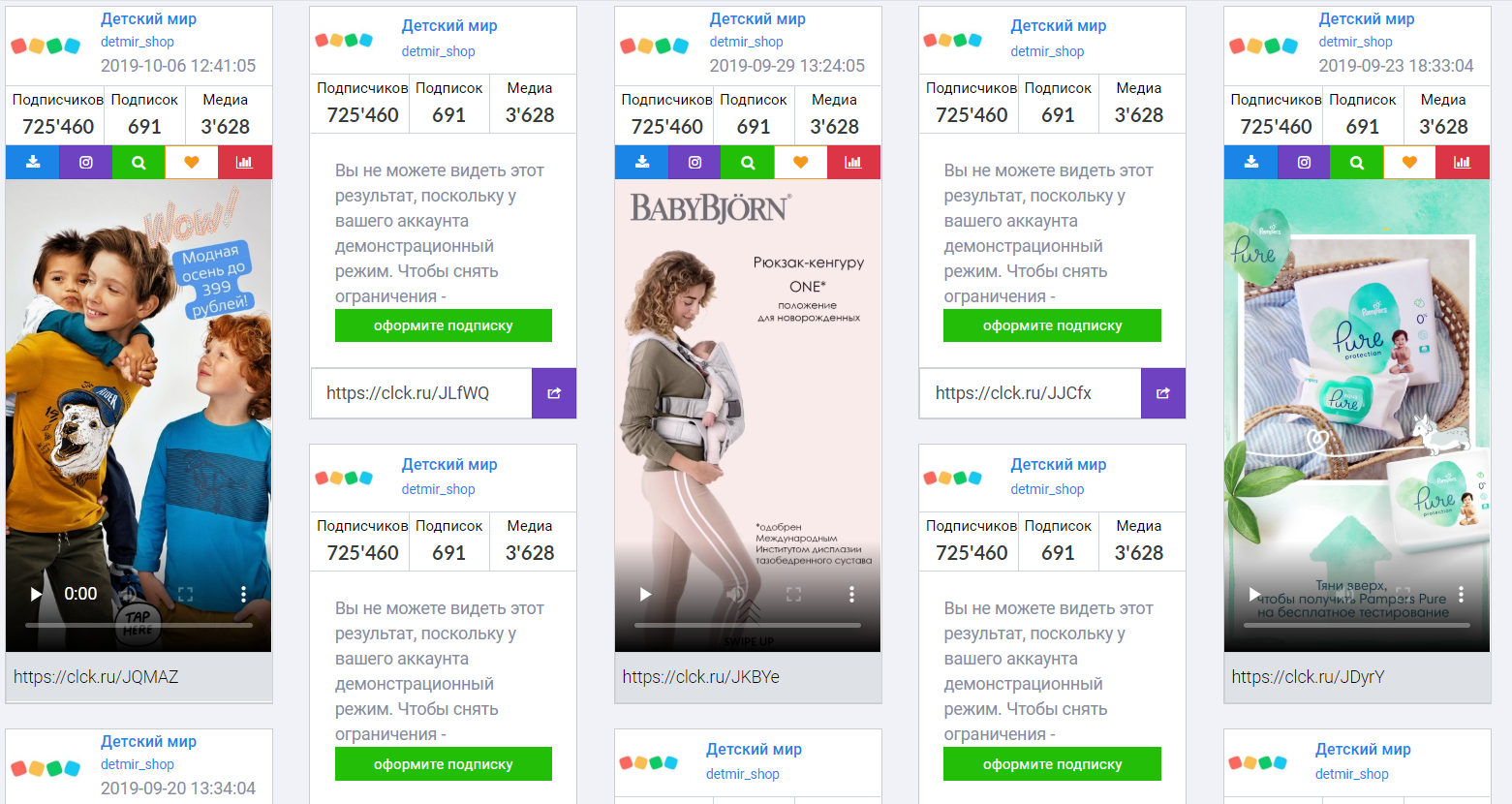Play the Pampers Pure video
Screen dimensions: 1512x804
tap(1254, 594)
